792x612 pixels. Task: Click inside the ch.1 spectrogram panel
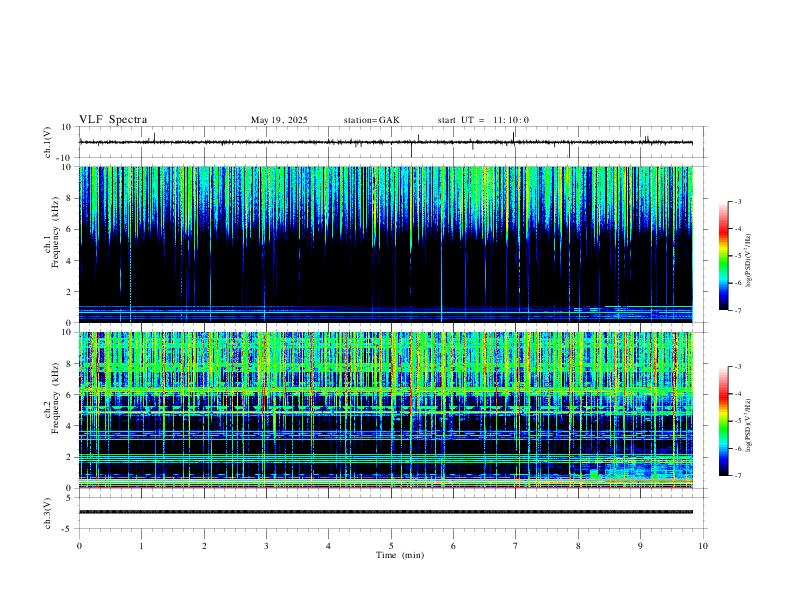(385, 244)
